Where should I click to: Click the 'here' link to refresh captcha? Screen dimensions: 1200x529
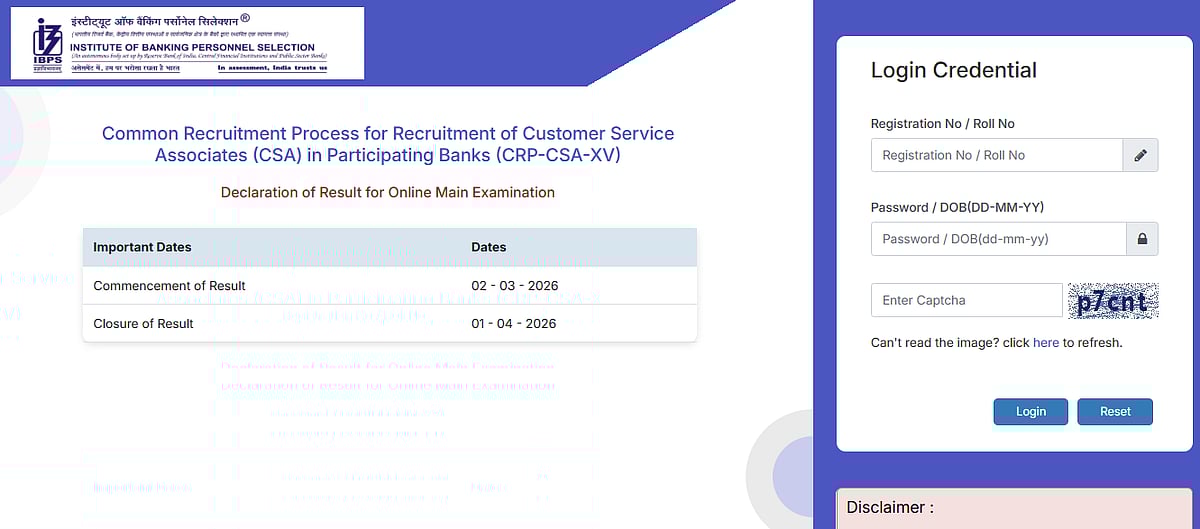click(x=1045, y=343)
